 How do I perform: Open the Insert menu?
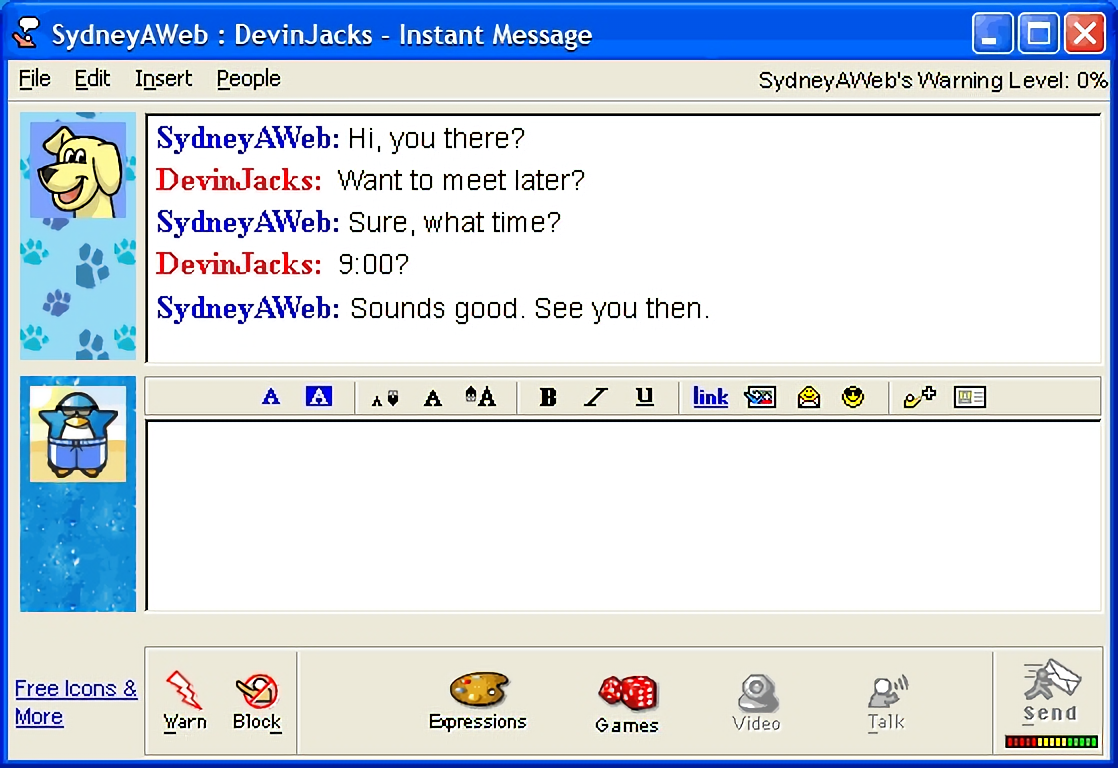163,78
